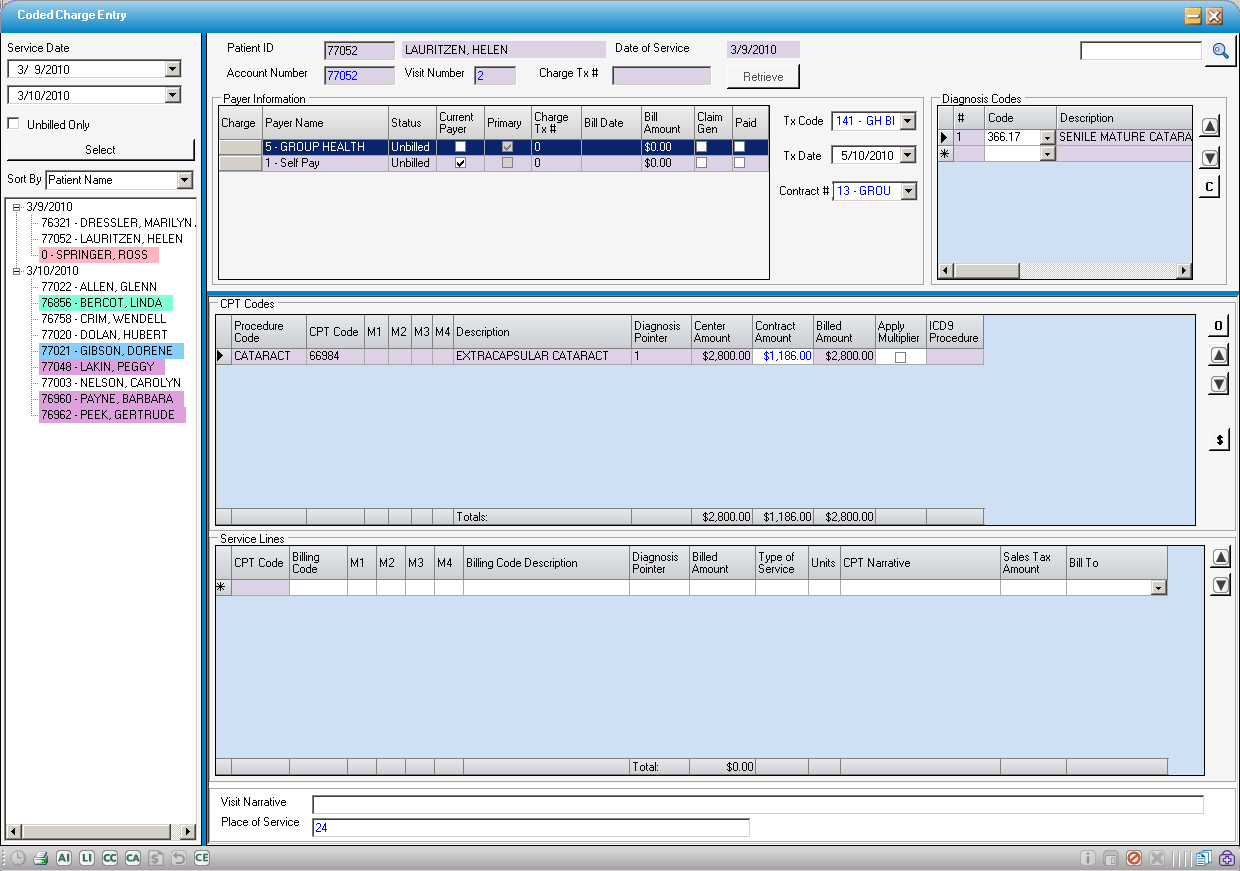Enable the Unbilled Only checkbox

pos(14,124)
